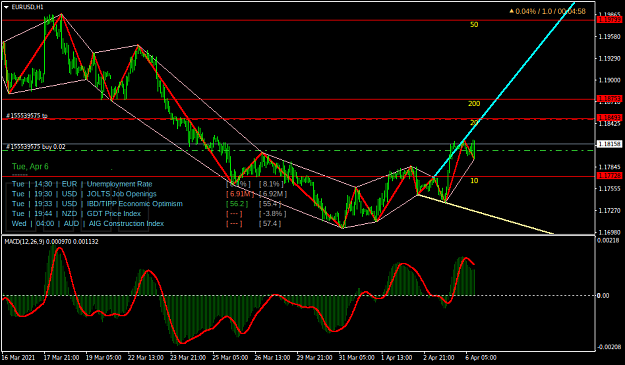Click the current price label 1.18158
Viewport: 625px width, 365px height.
coord(609,143)
